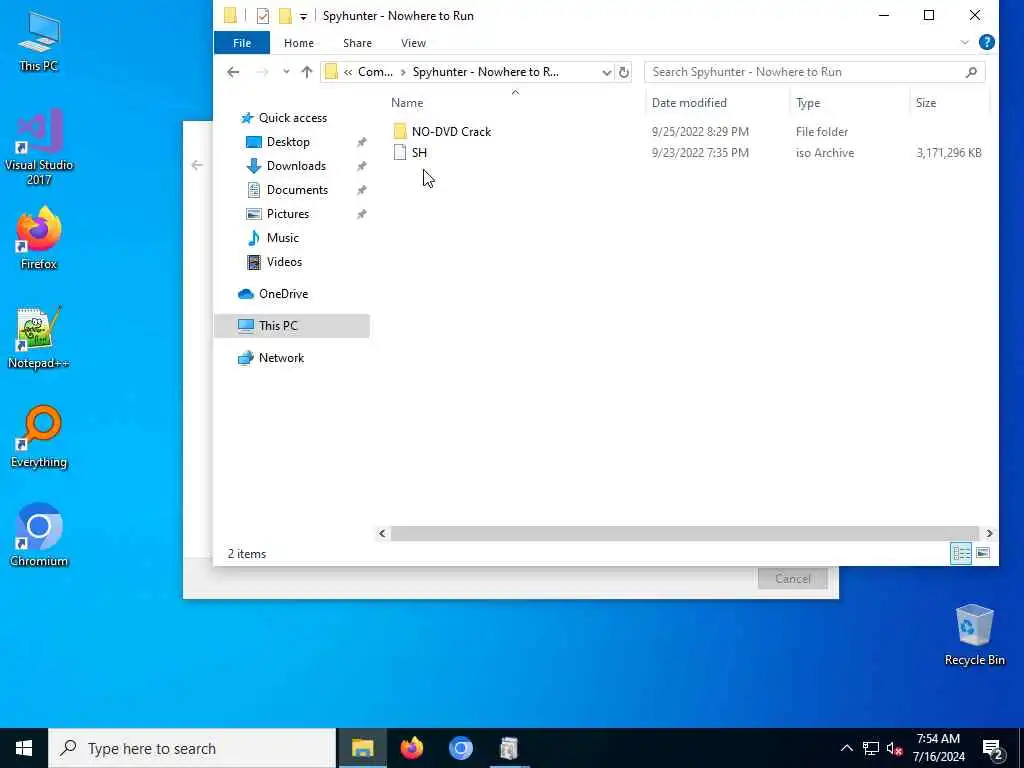
Task: Switch to the View ribbon tab
Action: (x=413, y=43)
